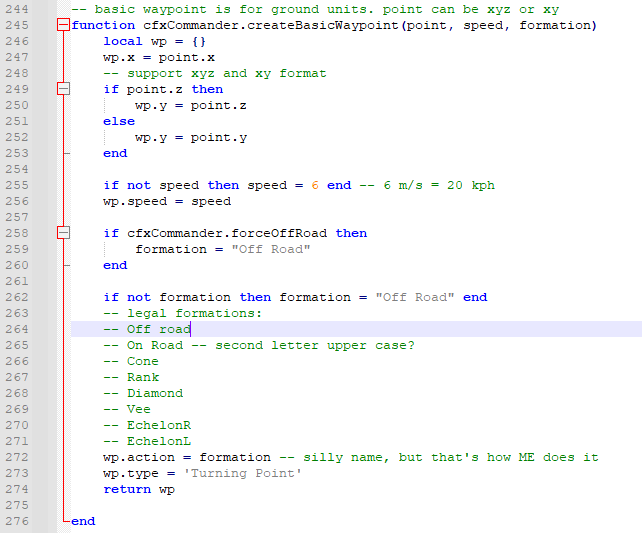Viewport: 642px width, 533px height.
Task: Click the 'else' keyword on line 251
Action: pos(119,121)
